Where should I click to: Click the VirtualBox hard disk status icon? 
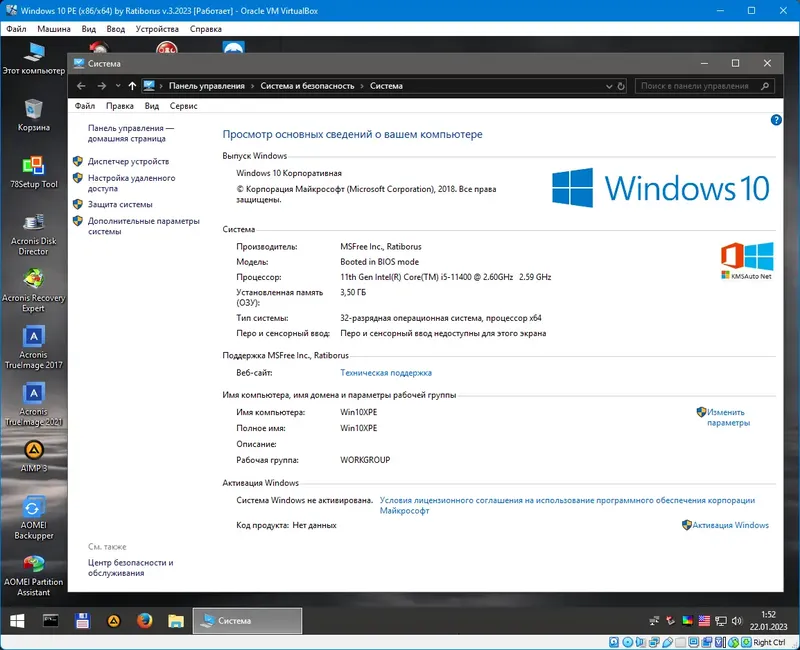tap(614, 642)
